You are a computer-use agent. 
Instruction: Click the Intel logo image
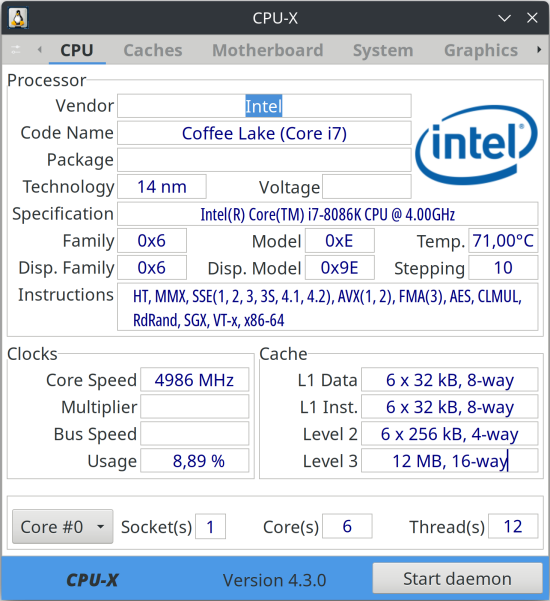[x=476, y=144]
